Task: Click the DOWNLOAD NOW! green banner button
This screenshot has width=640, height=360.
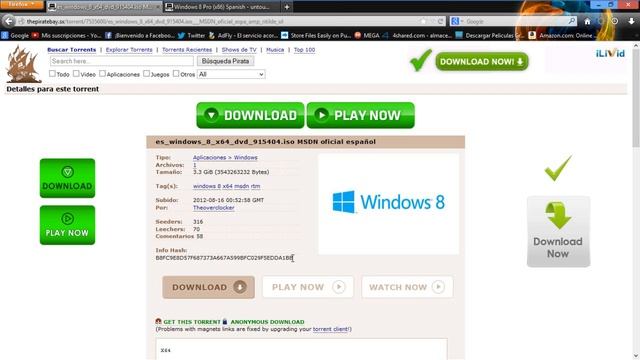Action: (x=482, y=62)
